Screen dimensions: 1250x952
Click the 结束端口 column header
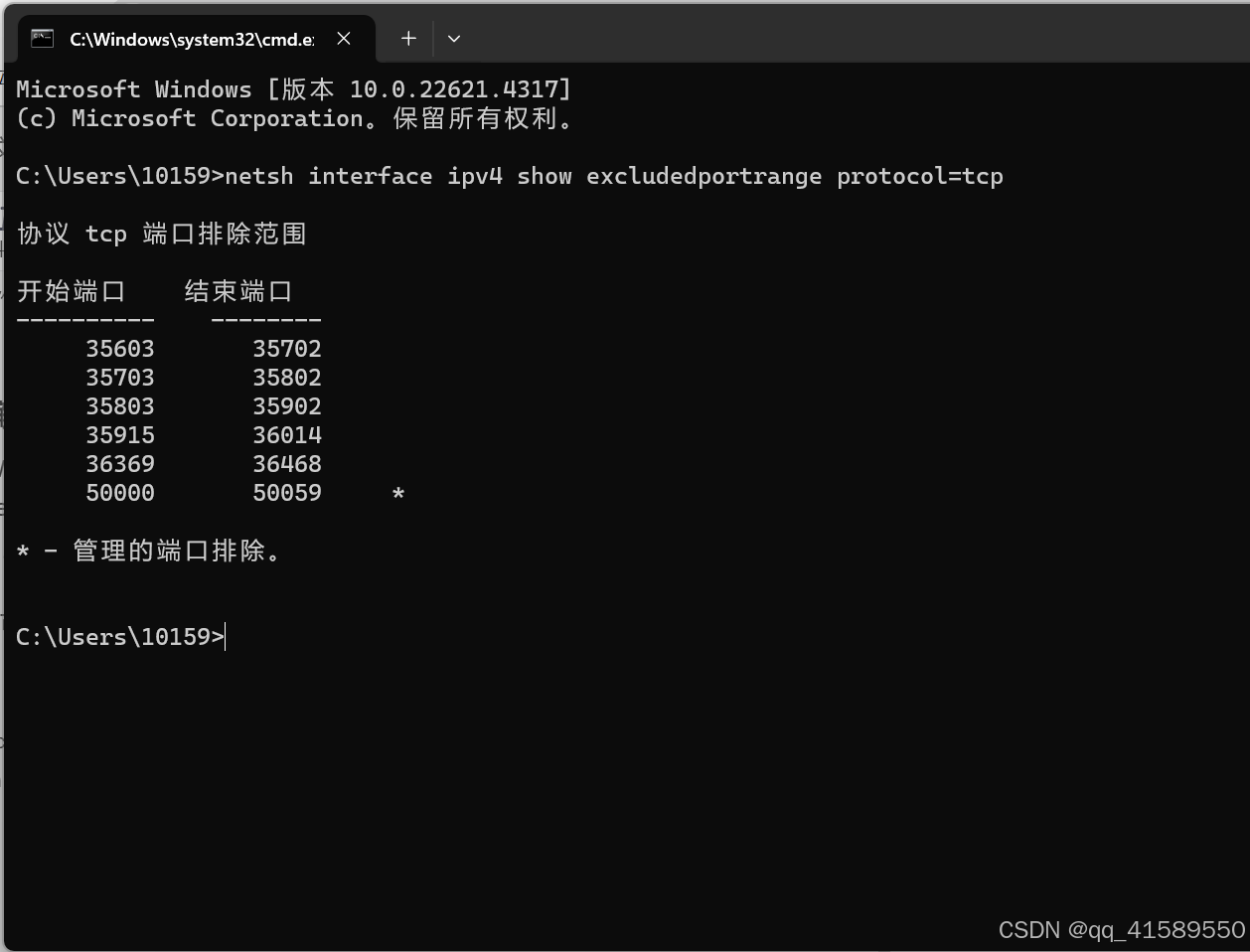[238, 290]
